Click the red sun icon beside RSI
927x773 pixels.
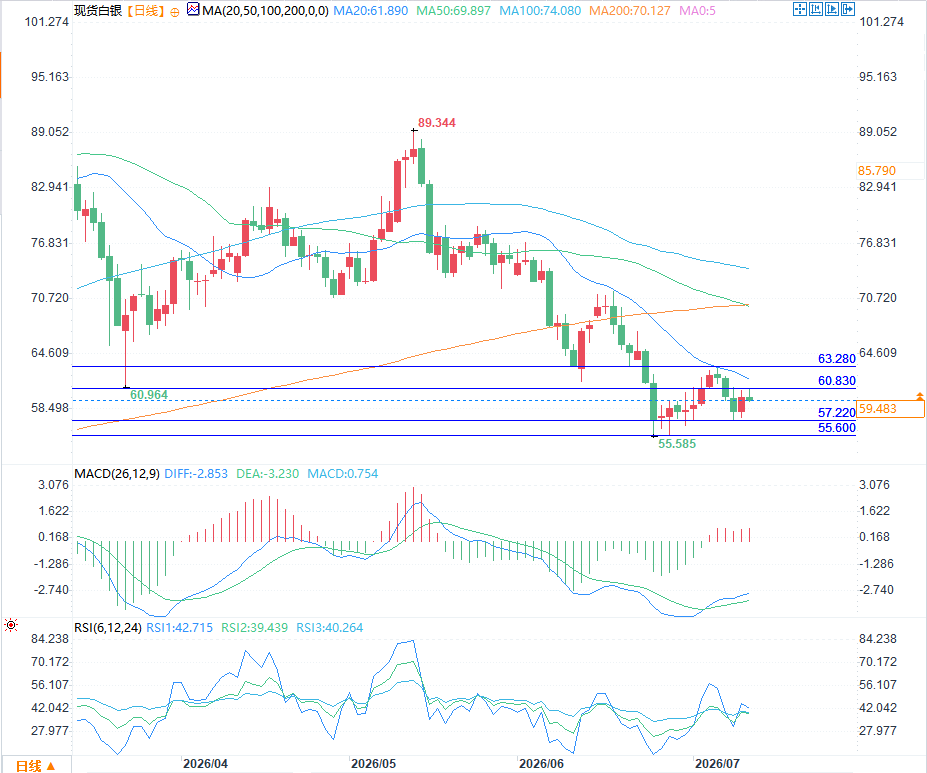(11, 625)
